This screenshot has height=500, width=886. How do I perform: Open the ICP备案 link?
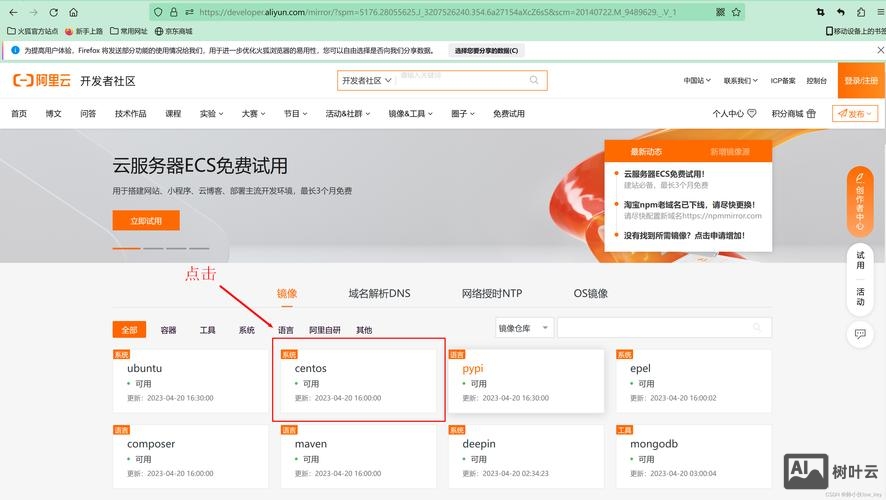coord(783,80)
